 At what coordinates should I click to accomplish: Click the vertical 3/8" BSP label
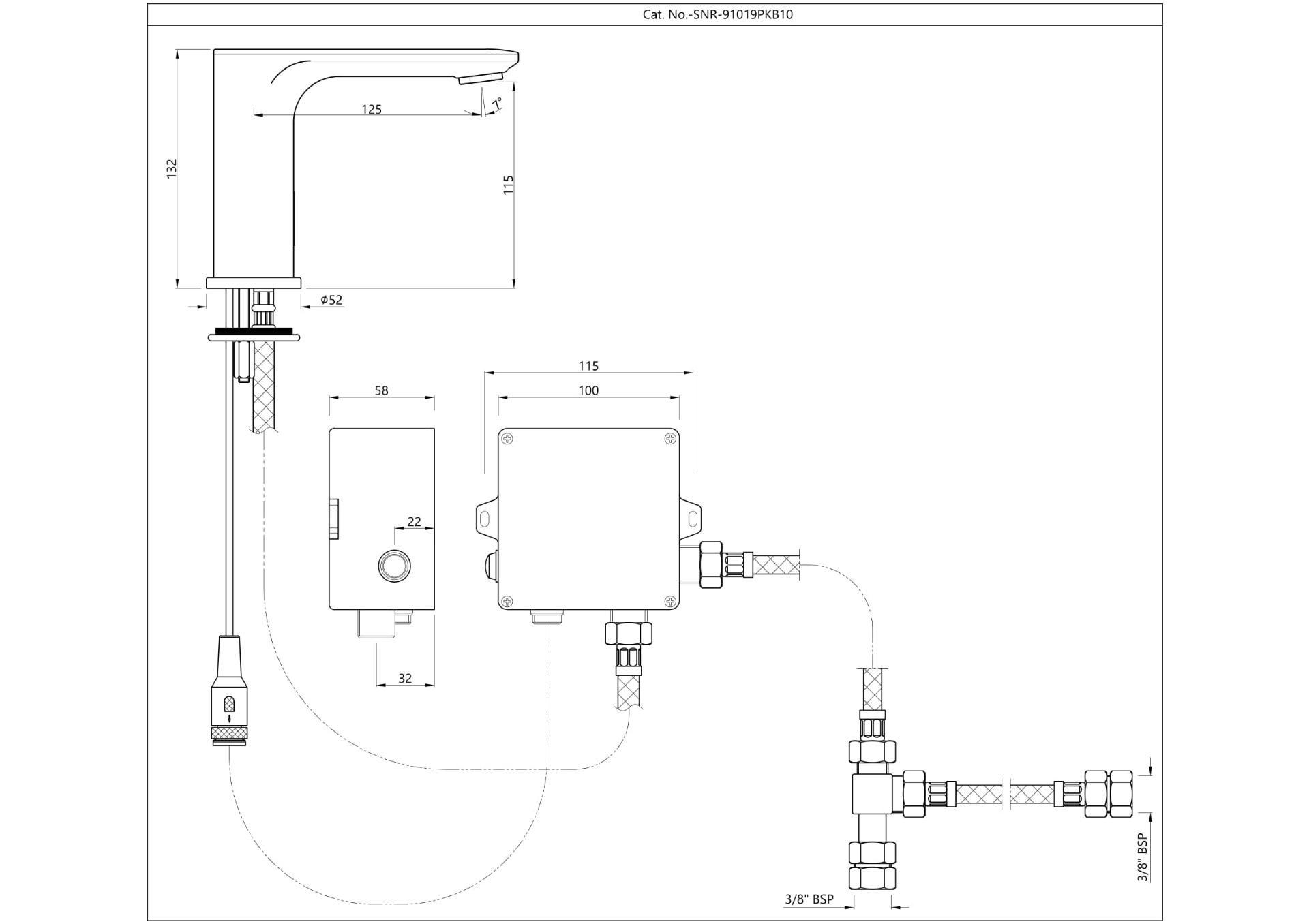(x=1143, y=857)
